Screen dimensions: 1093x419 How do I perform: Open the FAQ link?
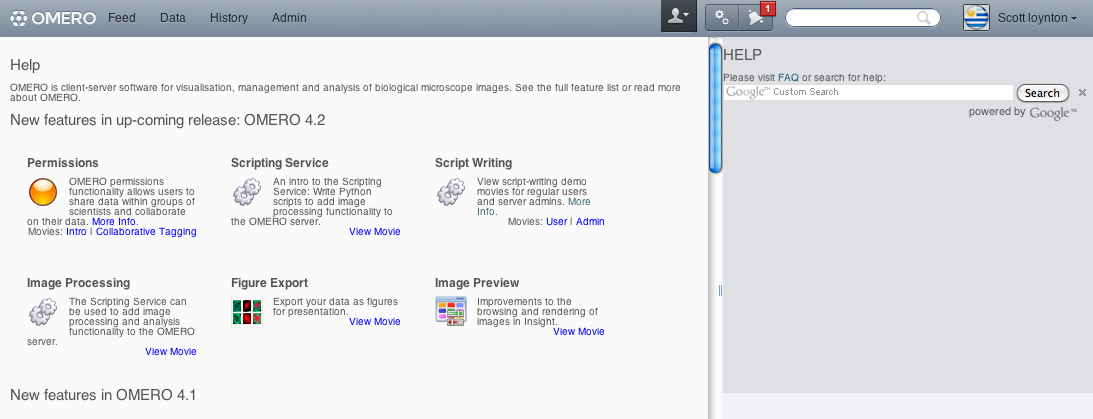(x=788, y=77)
